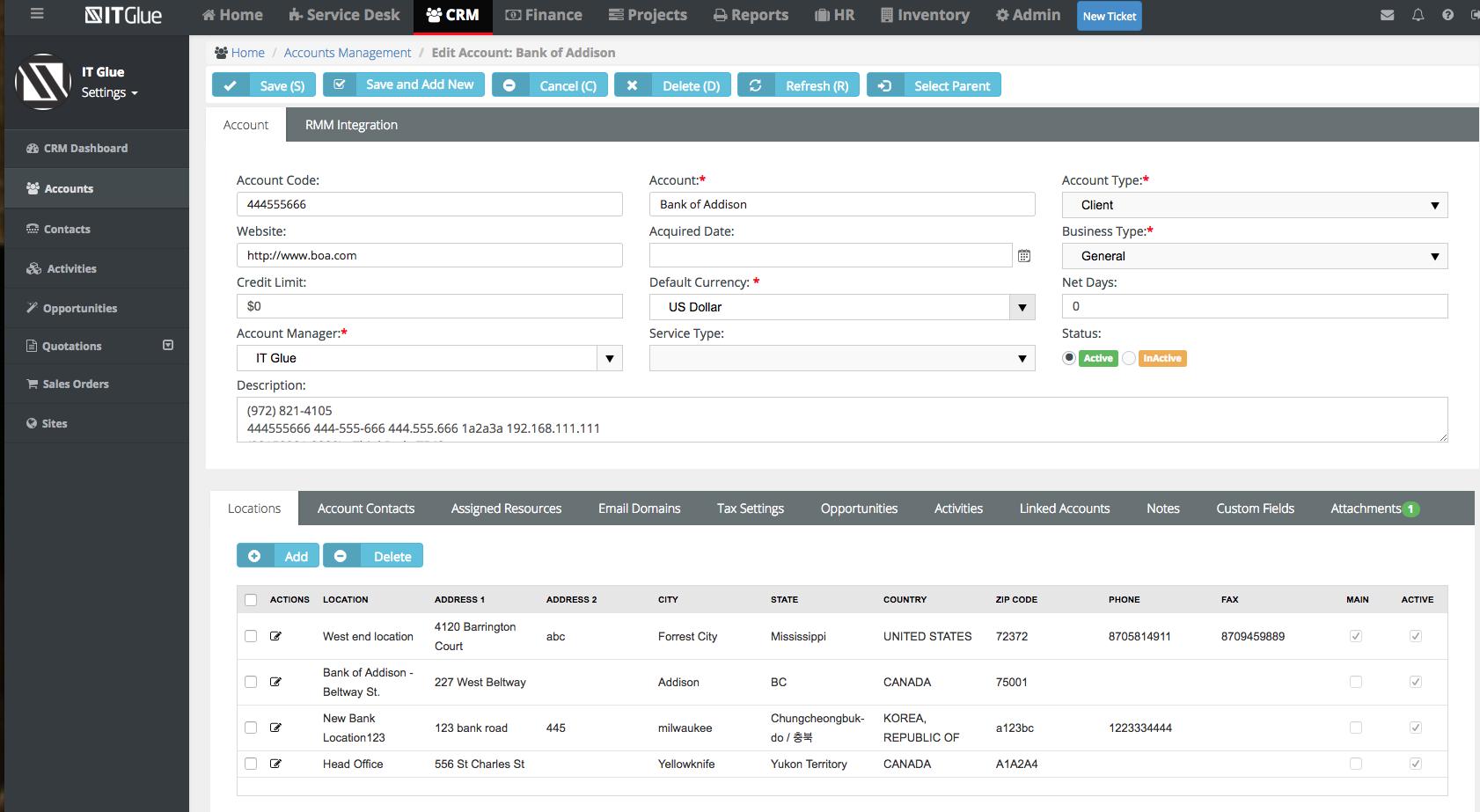1480x812 pixels.
Task: Click the IT Glue logo avatar
Action: click(42, 82)
